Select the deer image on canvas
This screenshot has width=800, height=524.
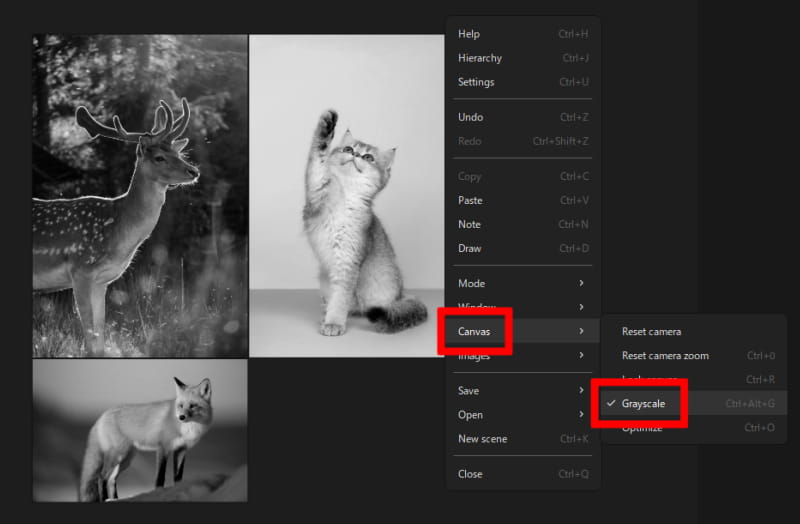click(x=140, y=195)
